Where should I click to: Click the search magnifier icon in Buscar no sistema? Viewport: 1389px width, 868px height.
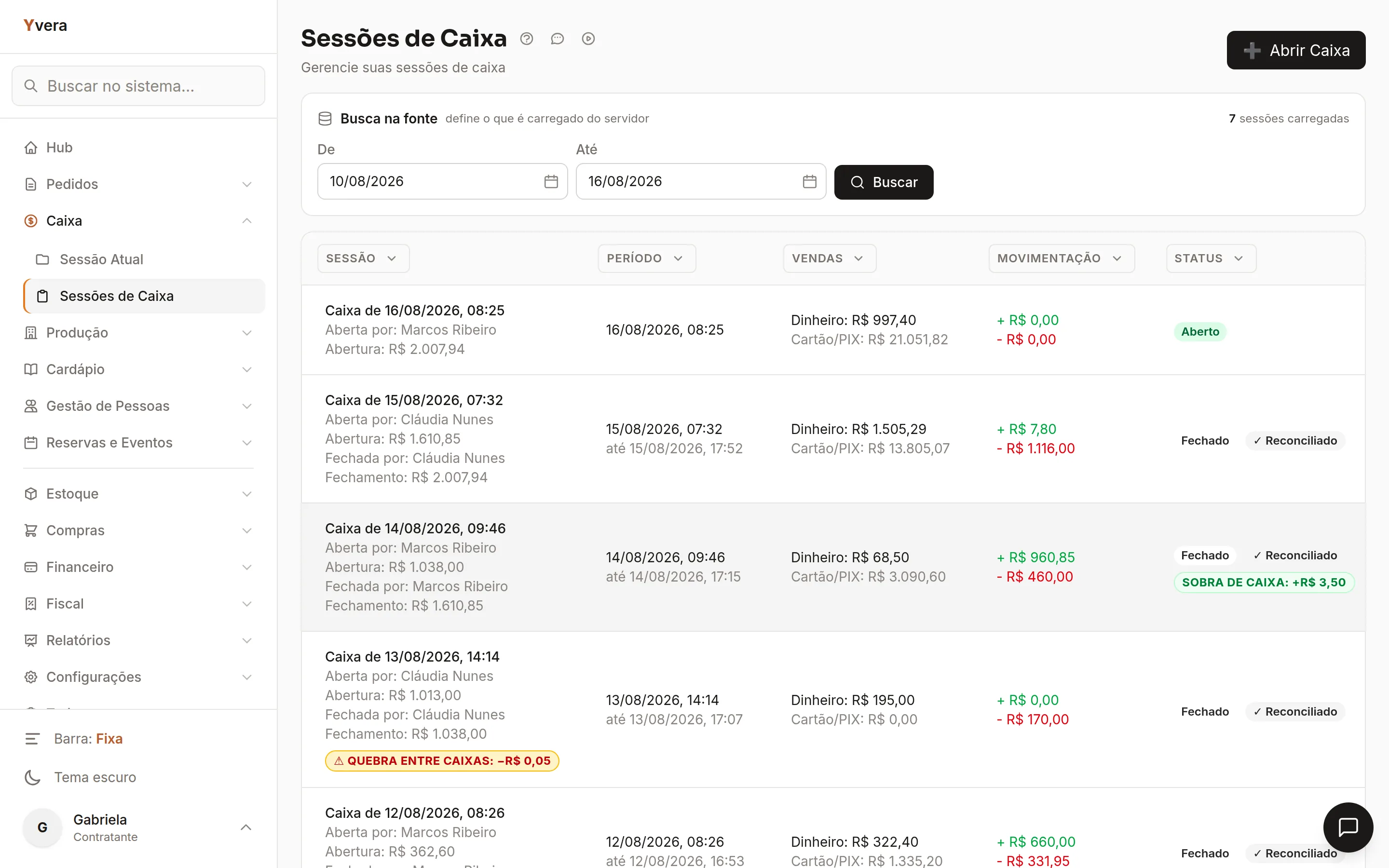point(31,86)
